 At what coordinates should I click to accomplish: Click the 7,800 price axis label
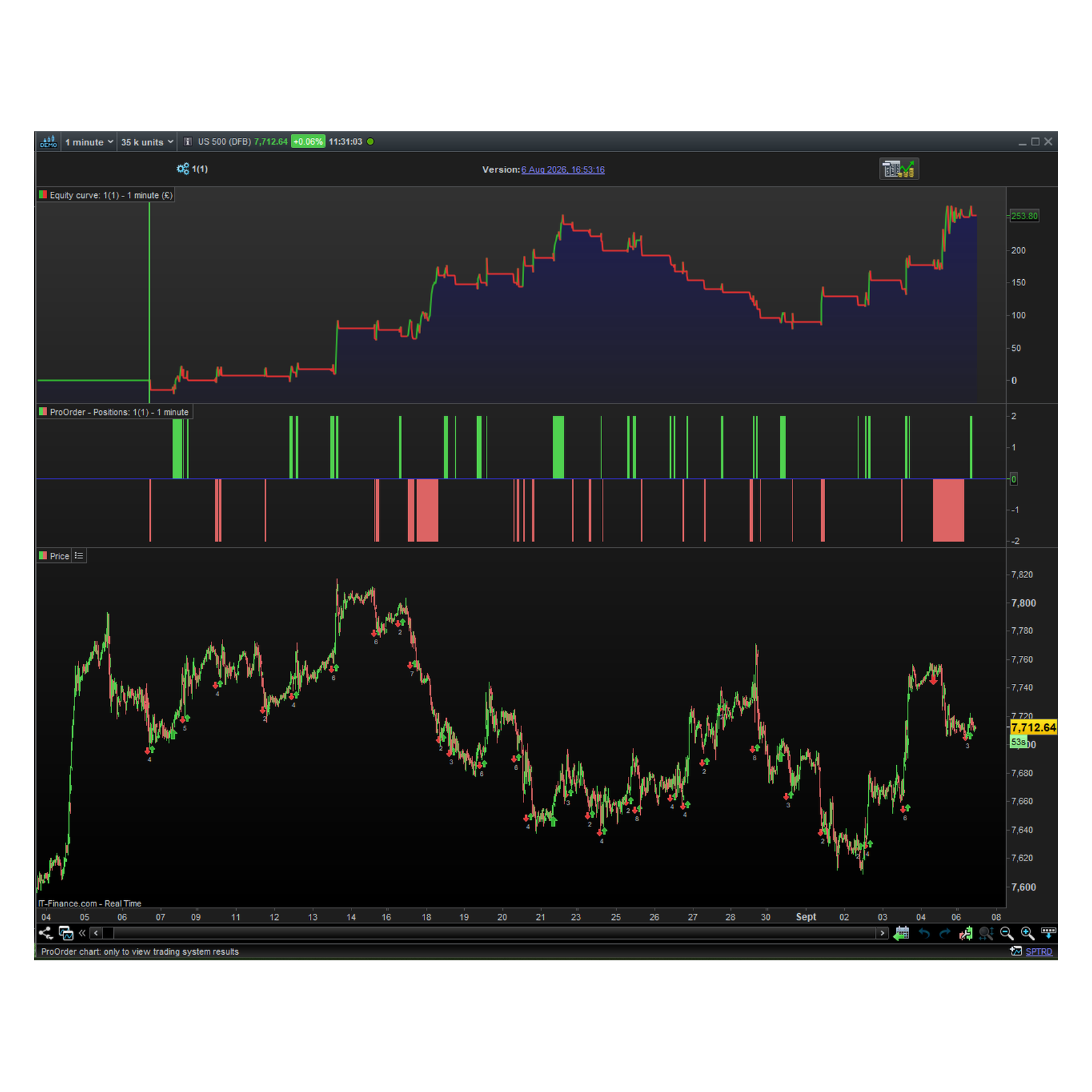pyautogui.click(x=1024, y=603)
